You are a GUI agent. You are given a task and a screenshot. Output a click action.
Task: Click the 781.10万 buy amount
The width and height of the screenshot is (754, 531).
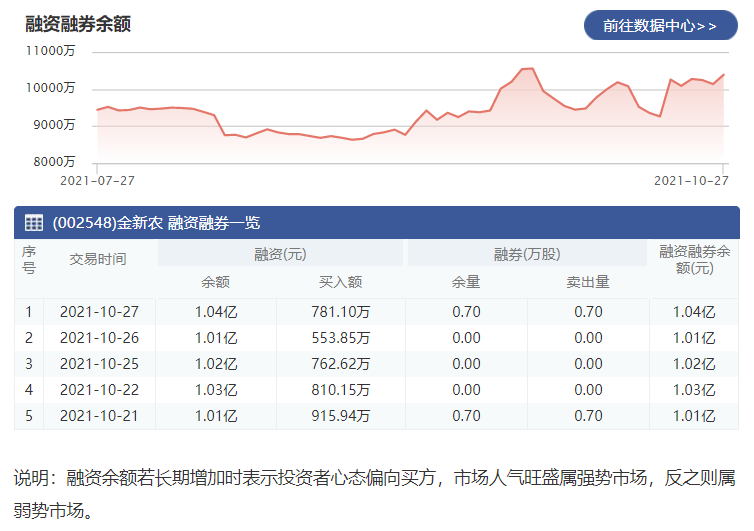click(x=340, y=312)
